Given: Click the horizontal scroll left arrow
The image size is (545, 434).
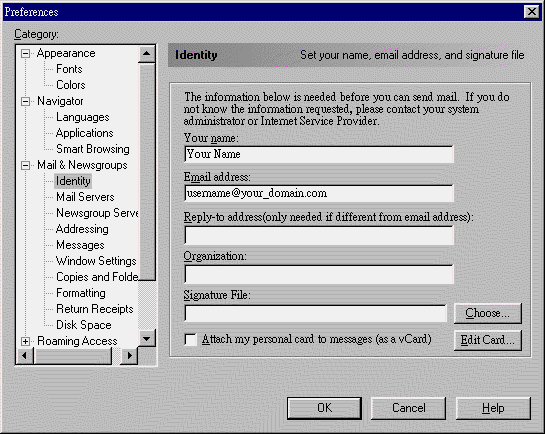Looking at the screenshot, I should tap(25, 355).
